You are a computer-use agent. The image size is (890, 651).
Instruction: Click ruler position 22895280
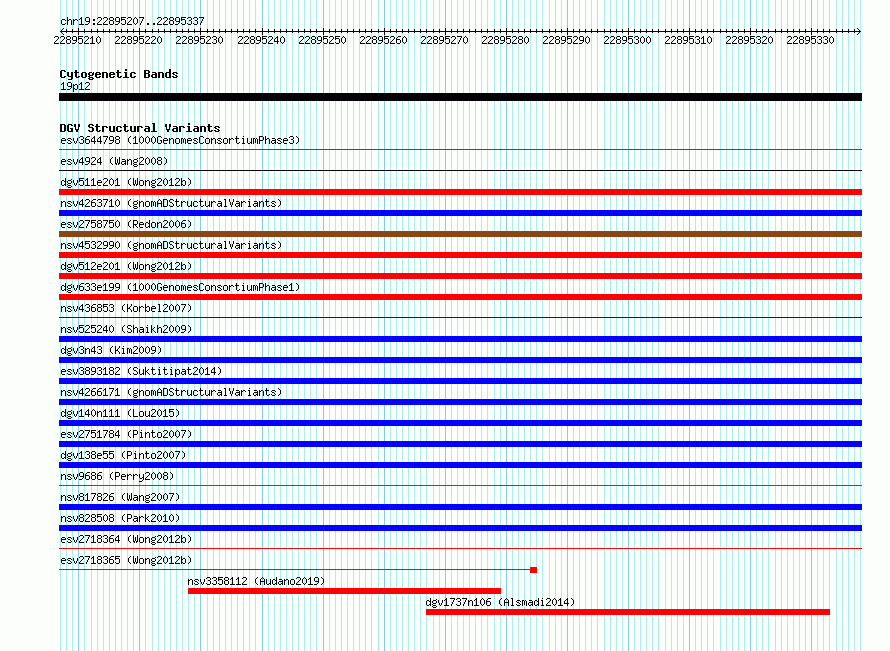pos(505,40)
